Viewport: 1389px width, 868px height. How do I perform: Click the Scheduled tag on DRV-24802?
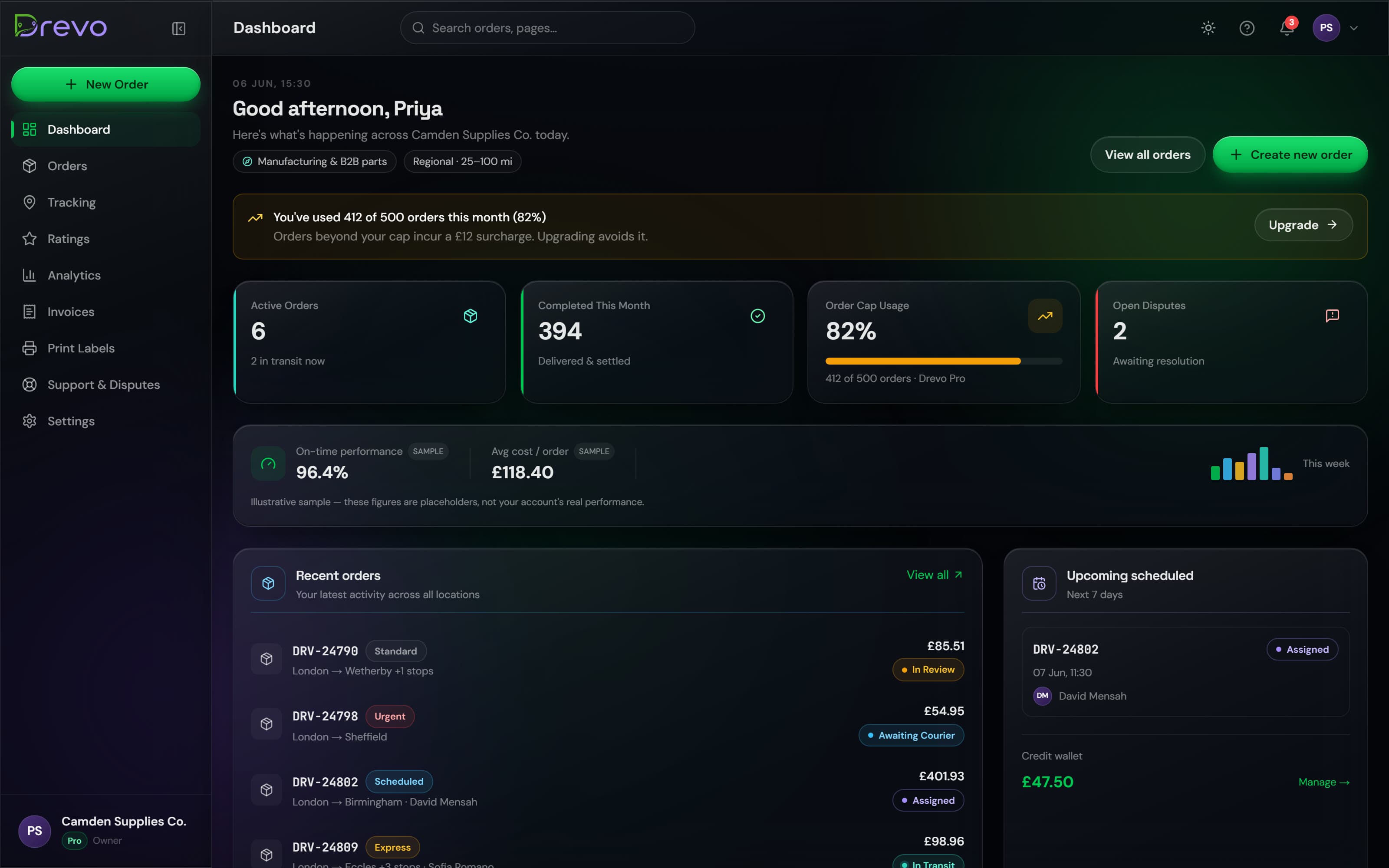tap(399, 781)
